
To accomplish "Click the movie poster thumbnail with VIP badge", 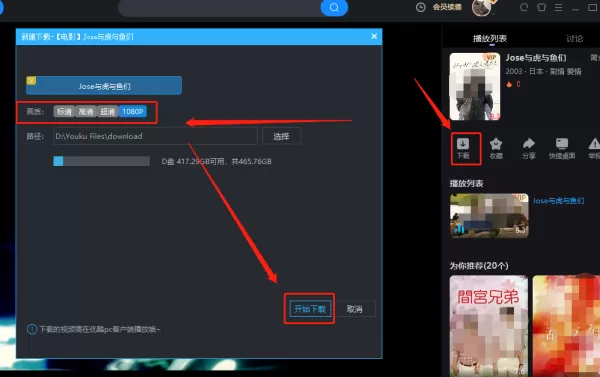I will (x=475, y=86).
